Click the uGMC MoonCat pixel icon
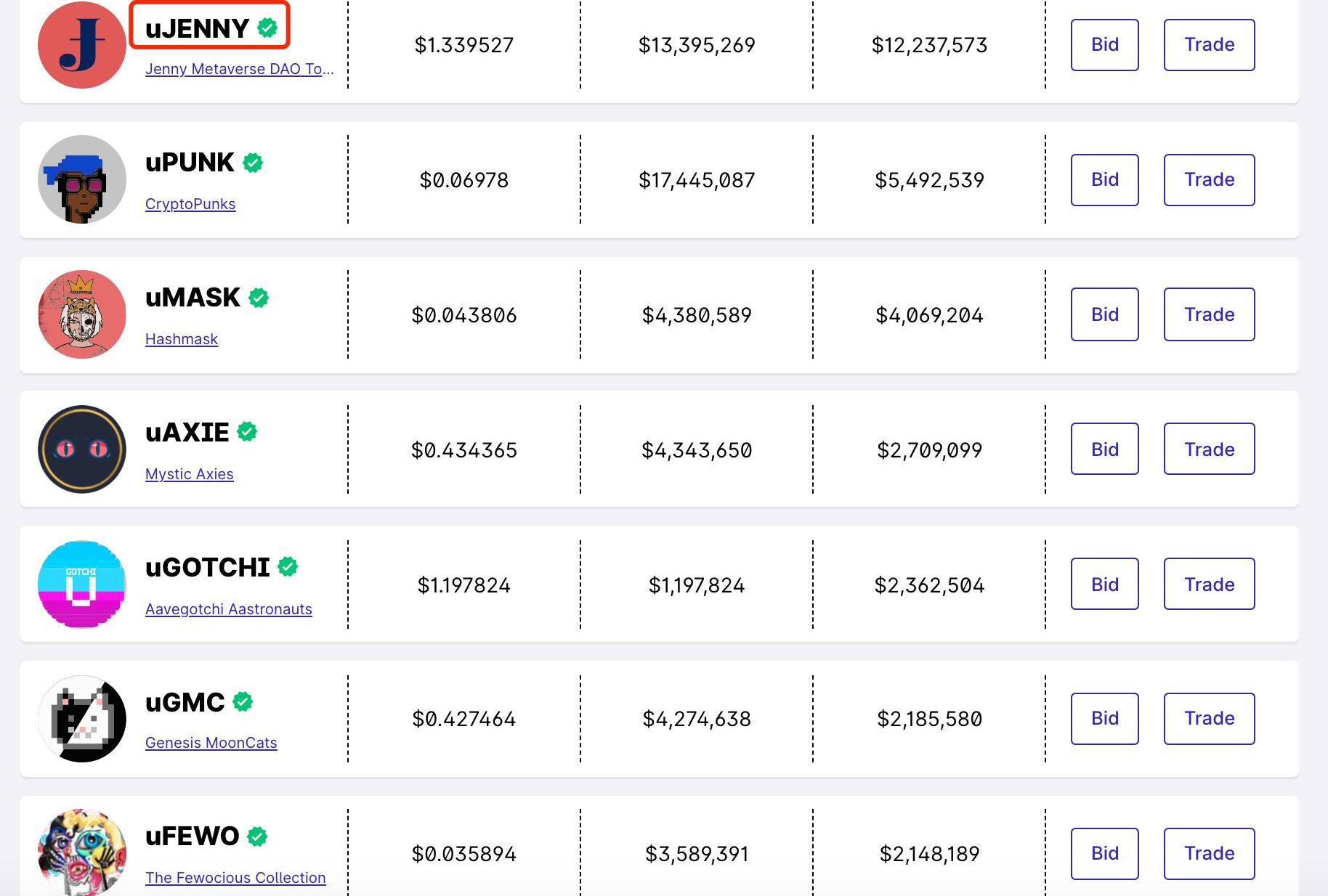 [x=81, y=719]
